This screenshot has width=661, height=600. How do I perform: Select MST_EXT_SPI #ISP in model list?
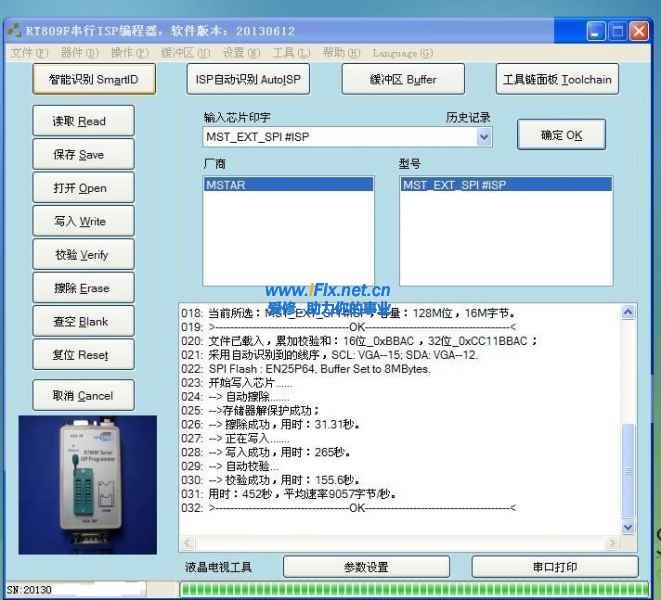pyautogui.click(x=506, y=185)
